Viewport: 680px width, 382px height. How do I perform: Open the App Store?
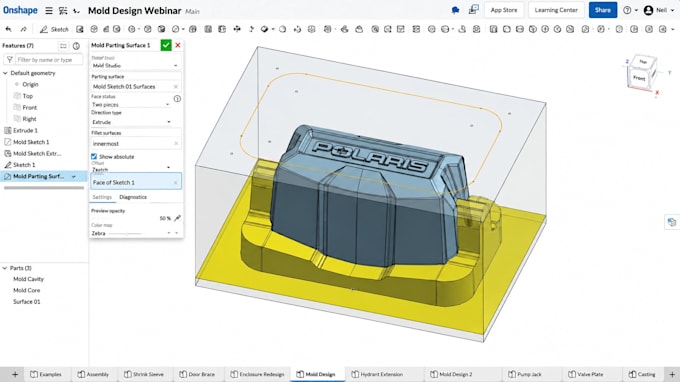click(503, 10)
